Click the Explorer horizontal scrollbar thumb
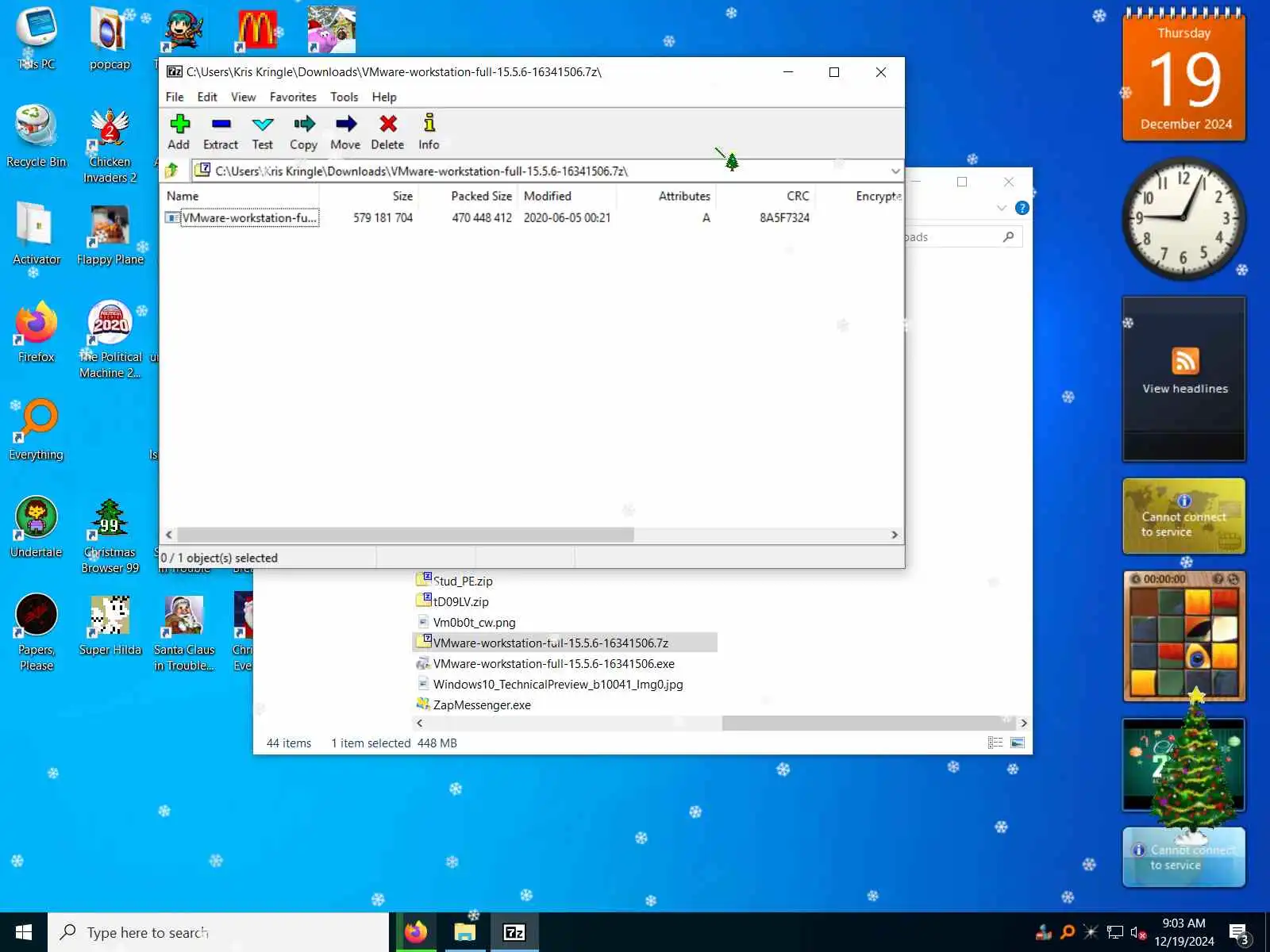 (868, 723)
